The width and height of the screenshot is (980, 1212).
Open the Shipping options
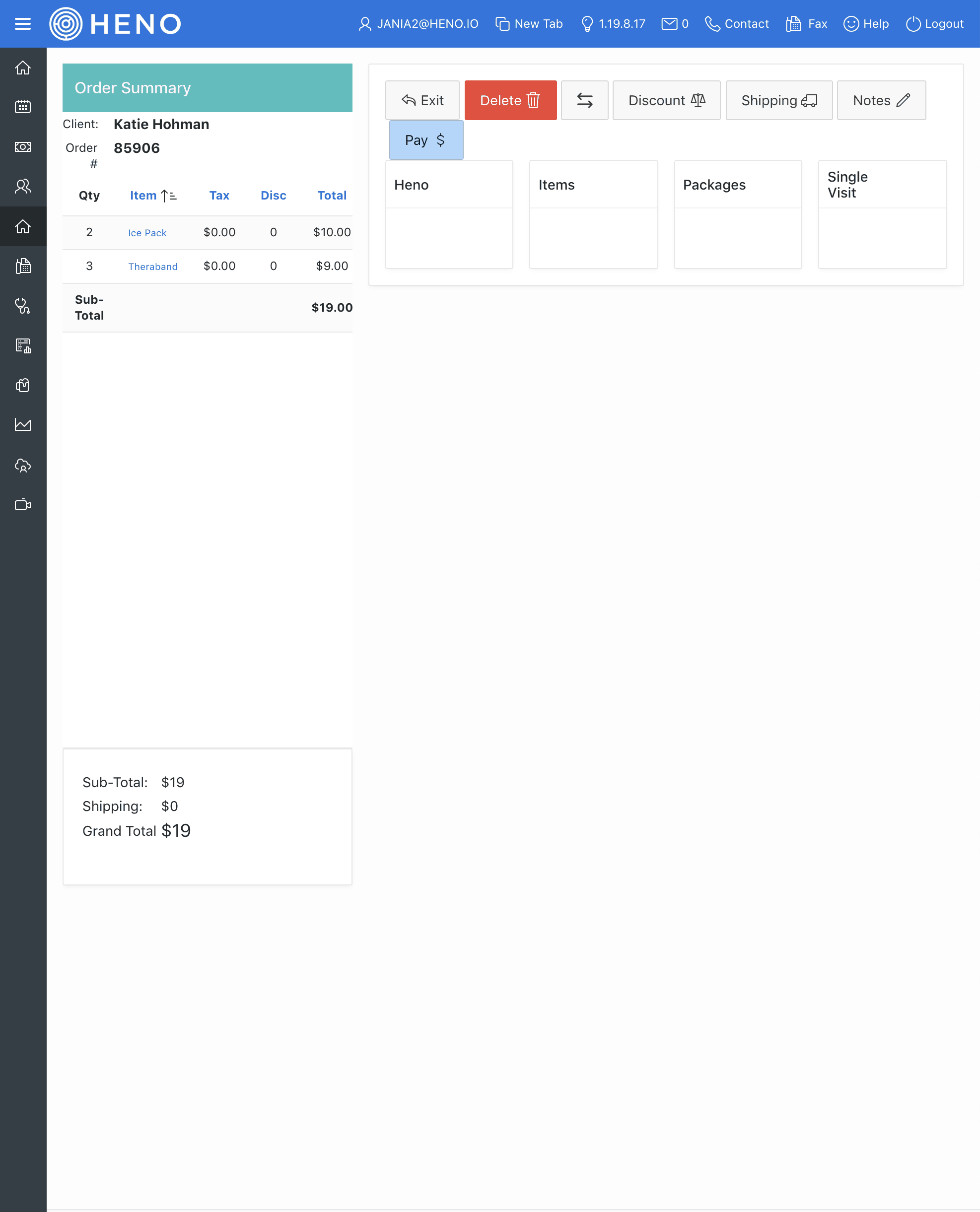[x=779, y=100]
